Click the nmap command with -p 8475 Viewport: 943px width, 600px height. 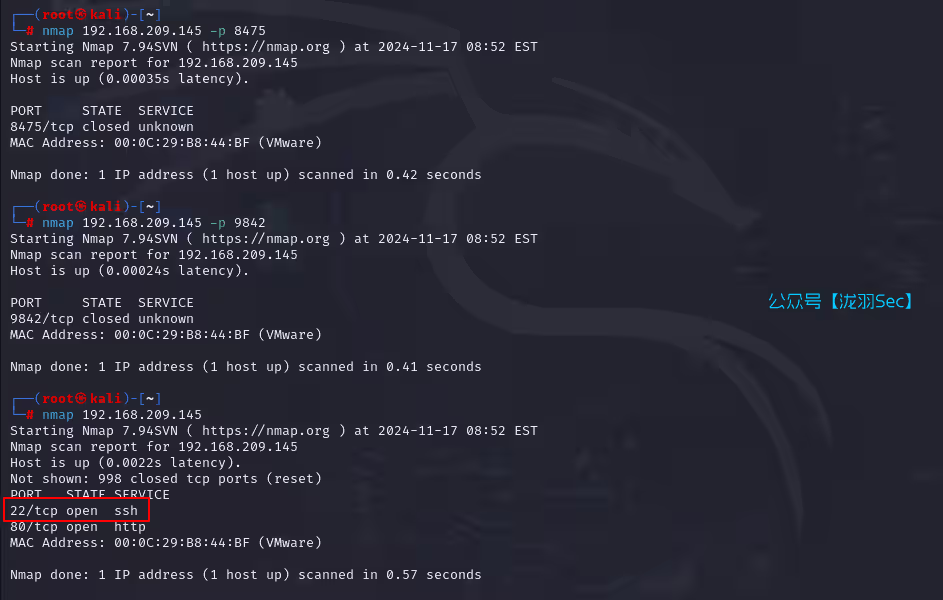click(153, 31)
